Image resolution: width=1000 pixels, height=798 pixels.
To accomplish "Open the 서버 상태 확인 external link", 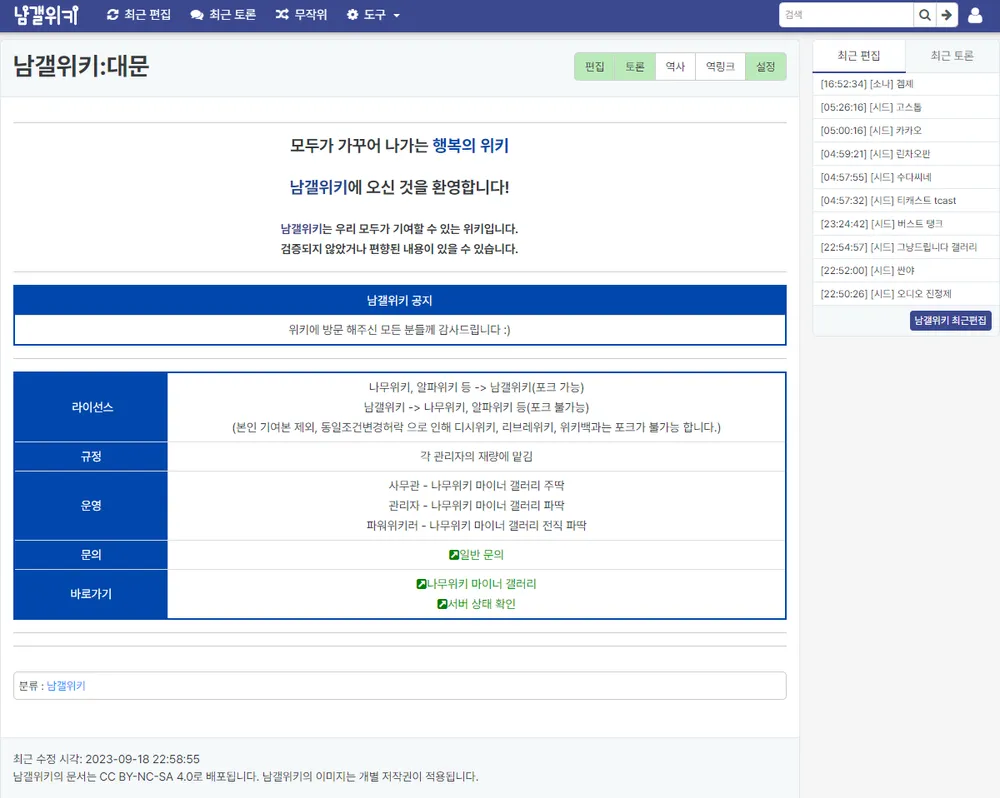I will tap(476, 604).
